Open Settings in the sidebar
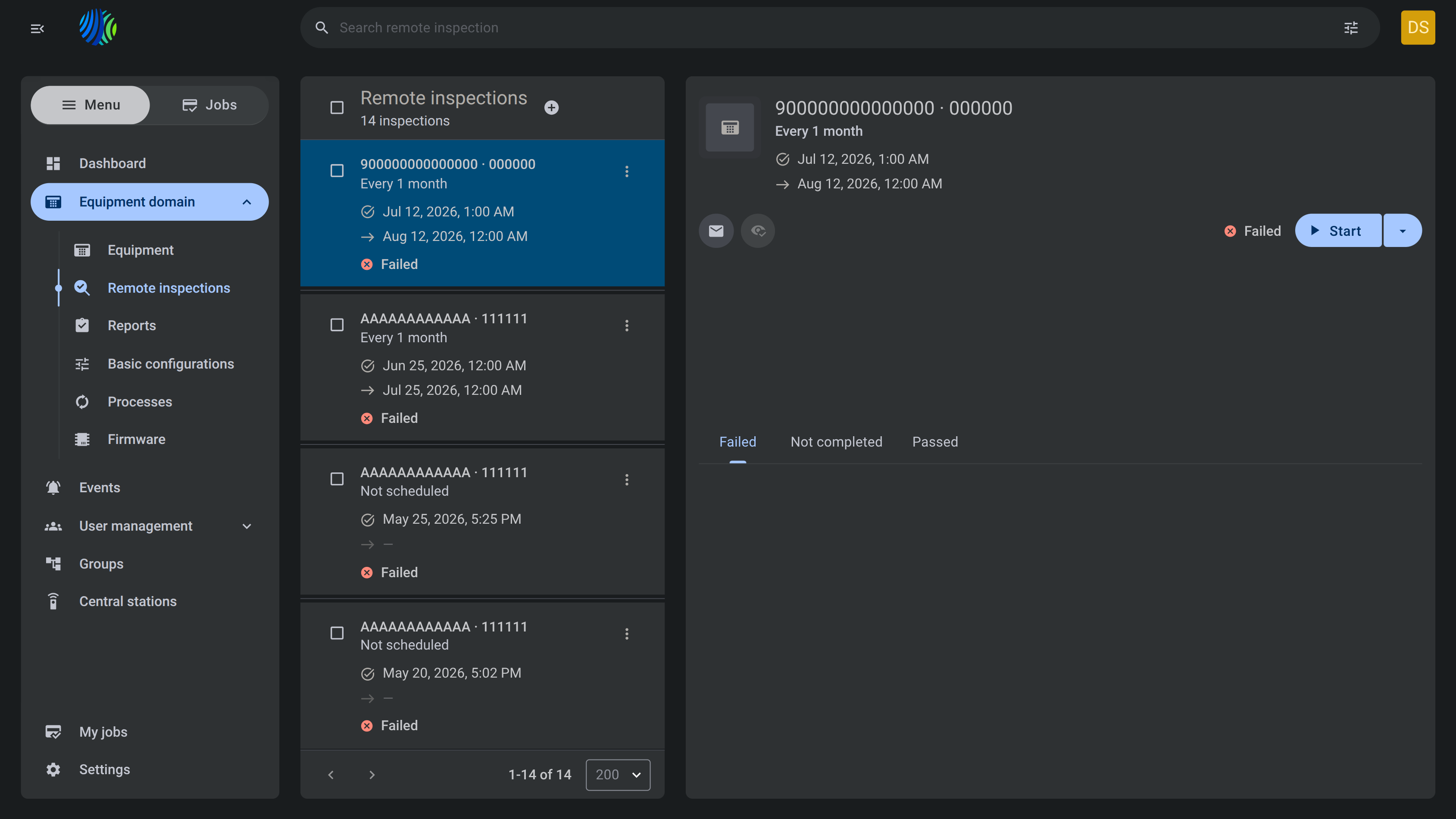This screenshot has height=819, width=1456. tap(105, 770)
